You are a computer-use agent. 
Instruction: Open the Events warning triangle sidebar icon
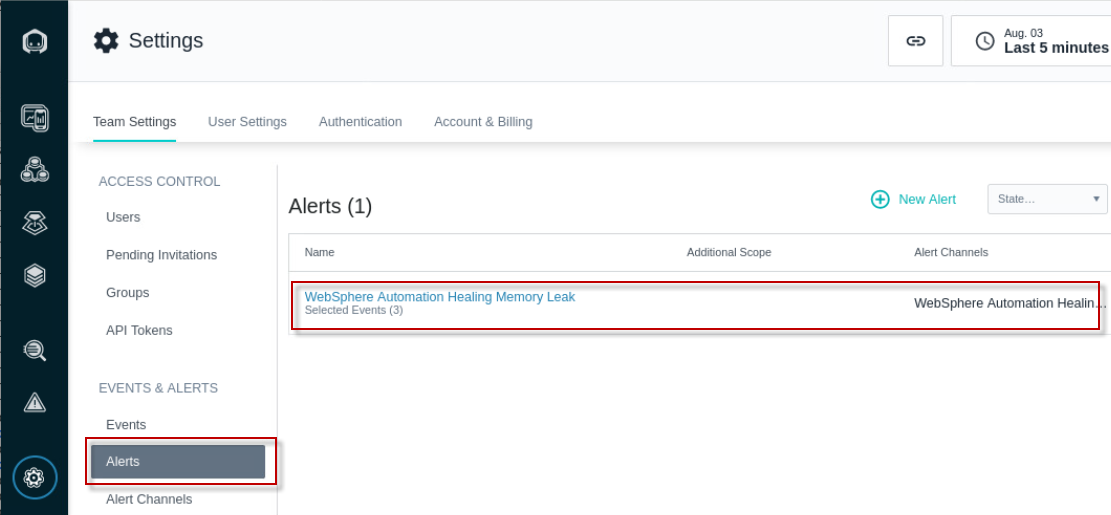click(35, 403)
